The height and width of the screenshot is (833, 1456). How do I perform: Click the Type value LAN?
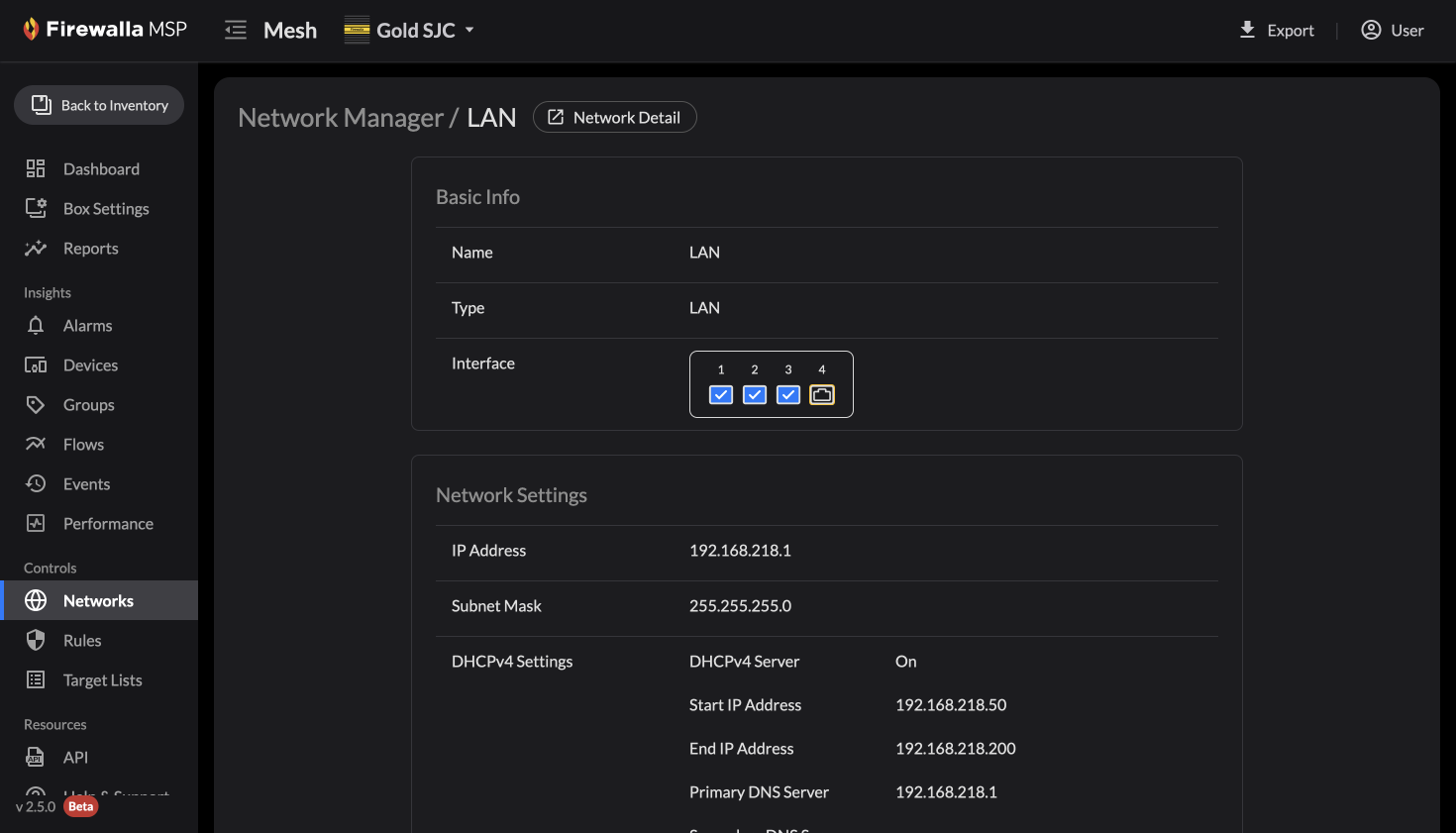coord(704,308)
